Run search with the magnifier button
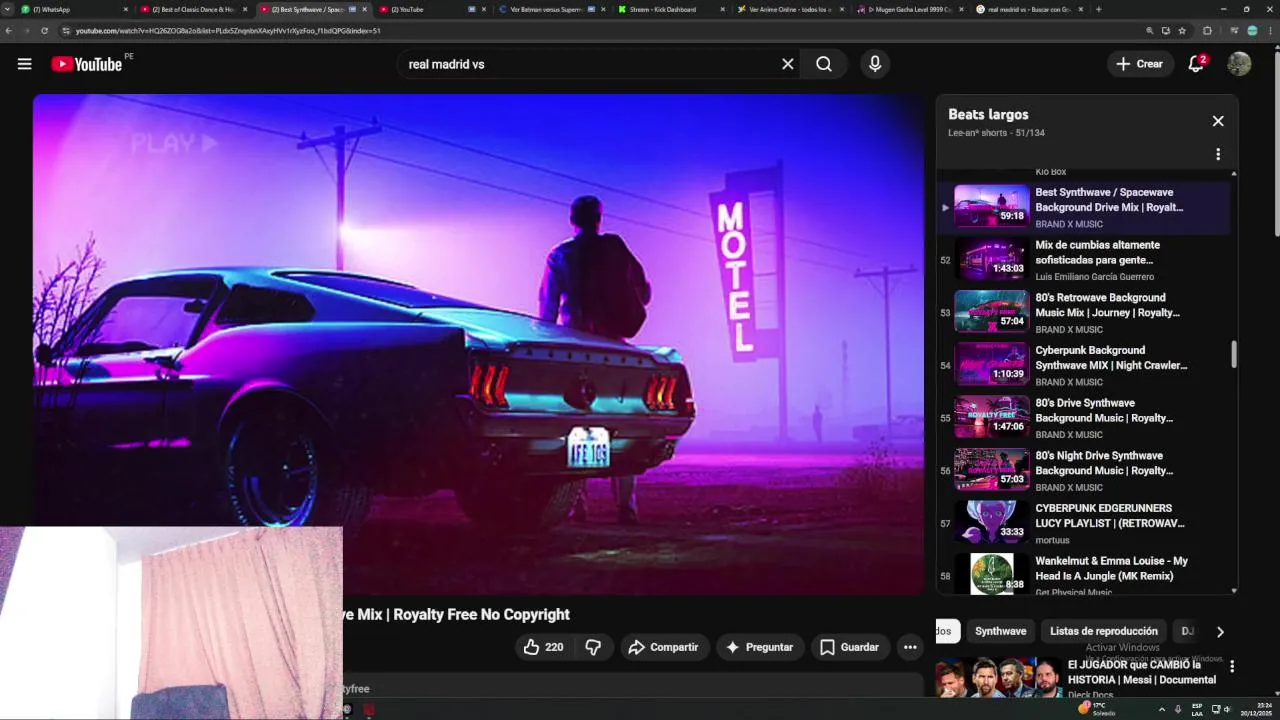Image resolution: width=1280 pixels, height=720 pixels. pos(824,64)
